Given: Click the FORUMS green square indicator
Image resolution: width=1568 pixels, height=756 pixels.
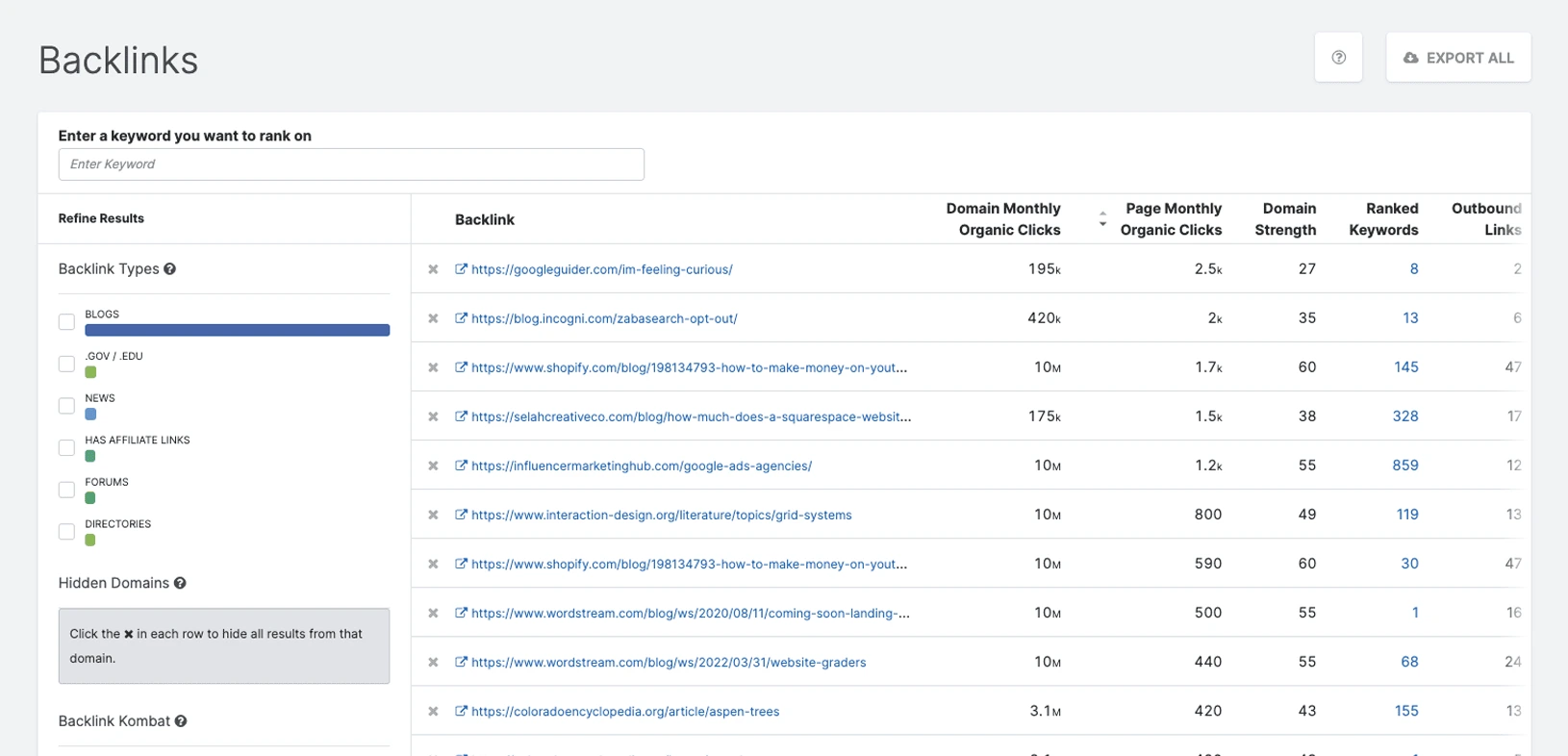Looking at the screenshot, I should click(x=90, y=498).
